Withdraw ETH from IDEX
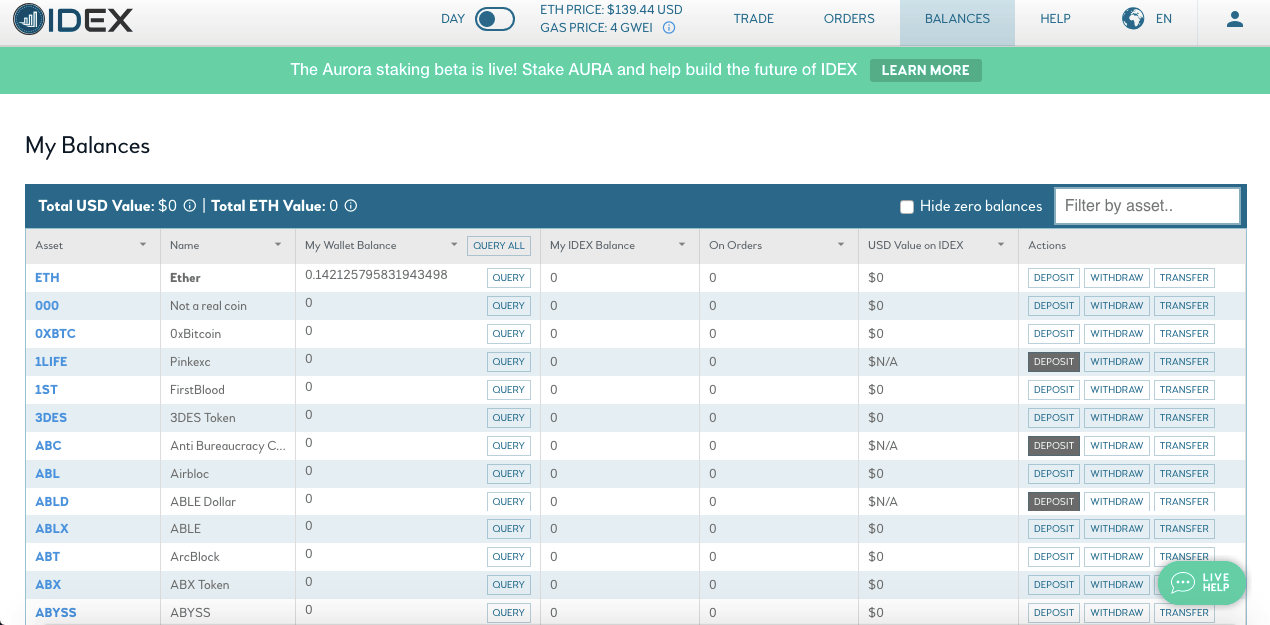 point(1117,278)
